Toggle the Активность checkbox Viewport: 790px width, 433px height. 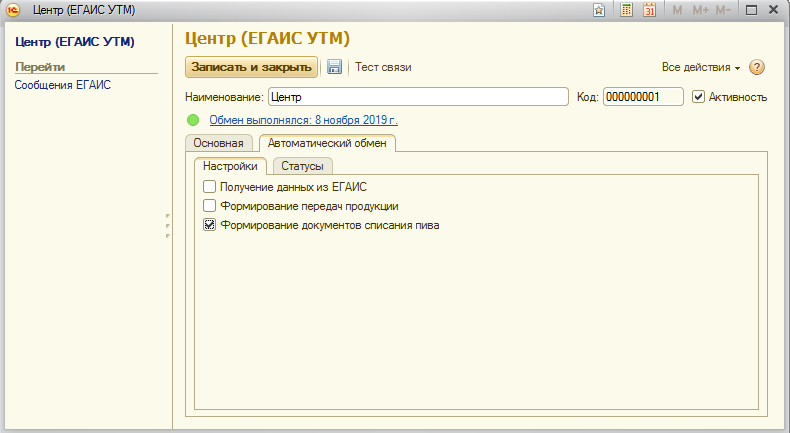pos(698,97)
